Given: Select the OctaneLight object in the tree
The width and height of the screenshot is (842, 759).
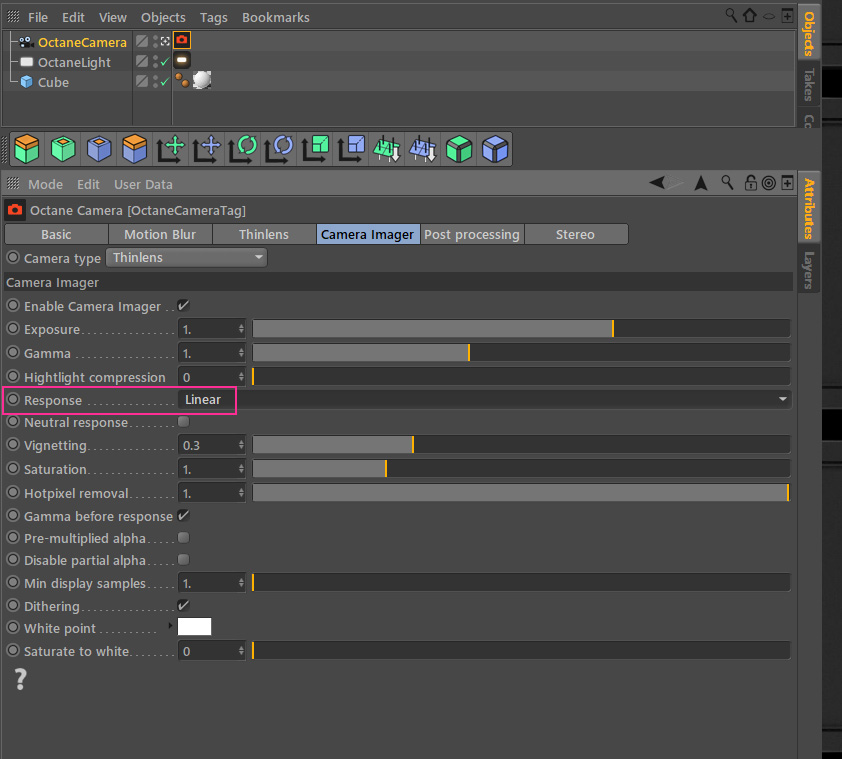Looking at the screenshot, I should (74, 62).
